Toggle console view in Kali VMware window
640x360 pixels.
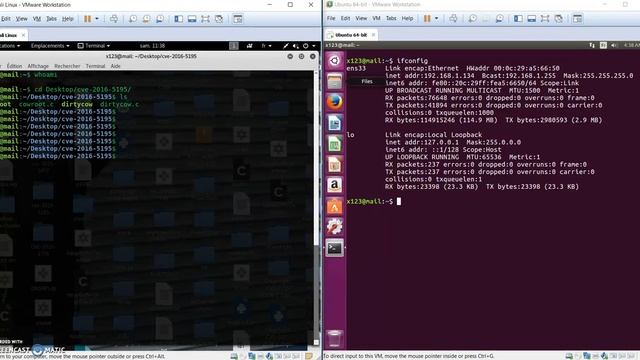(x=238, y=19)
